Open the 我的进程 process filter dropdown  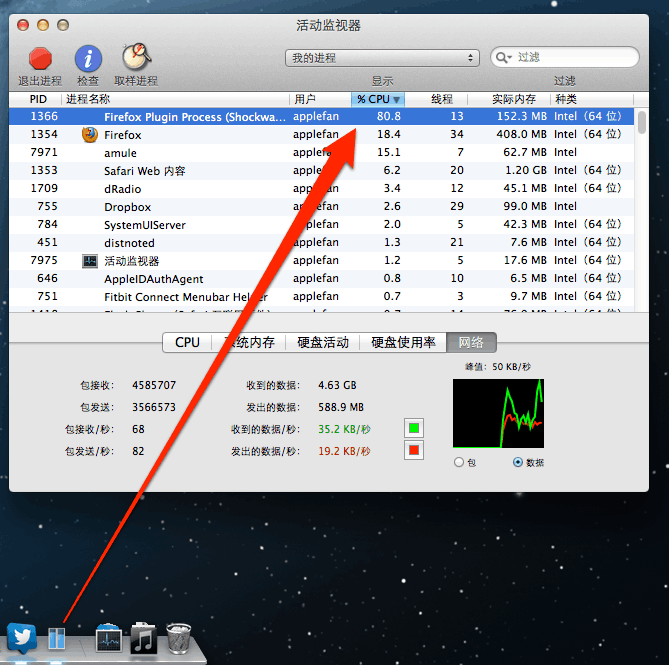pyautogui.click(x=382, y=58)
